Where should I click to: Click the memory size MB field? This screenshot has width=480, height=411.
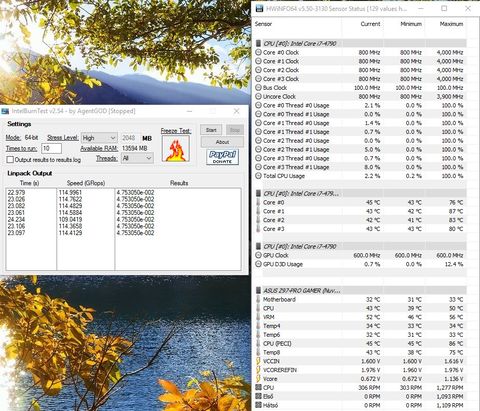click(x=130, y=138)
